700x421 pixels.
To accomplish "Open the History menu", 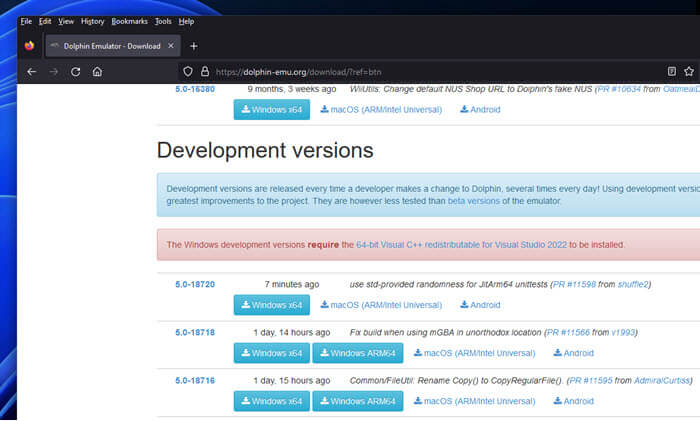I will (92, 21).
